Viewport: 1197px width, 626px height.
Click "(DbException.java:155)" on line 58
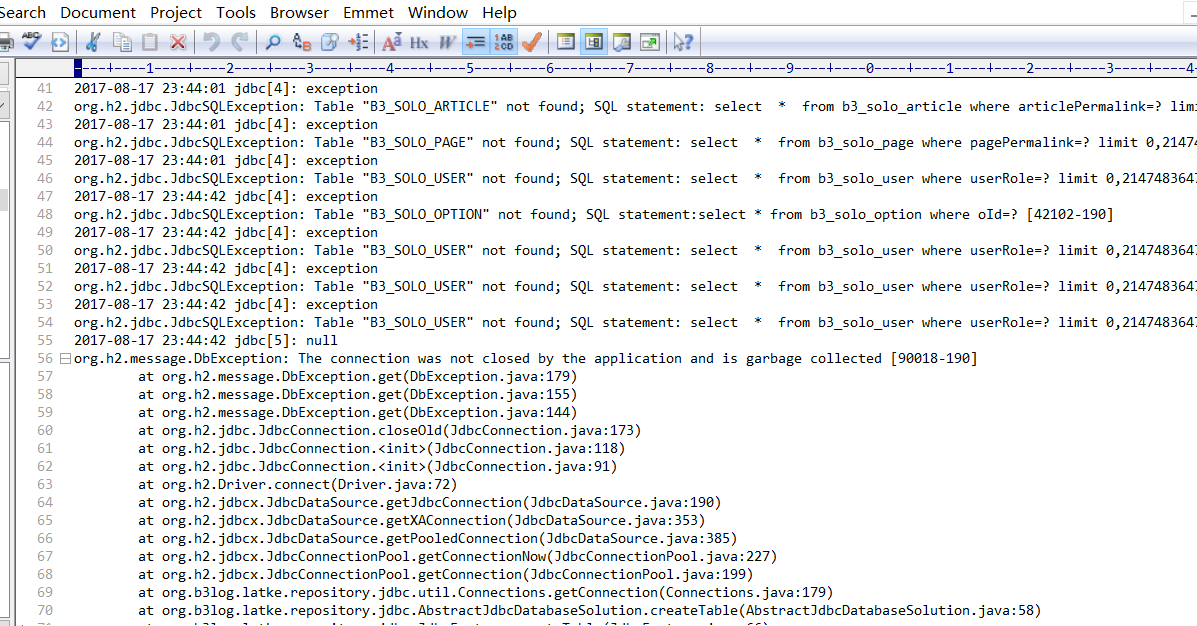490,395
